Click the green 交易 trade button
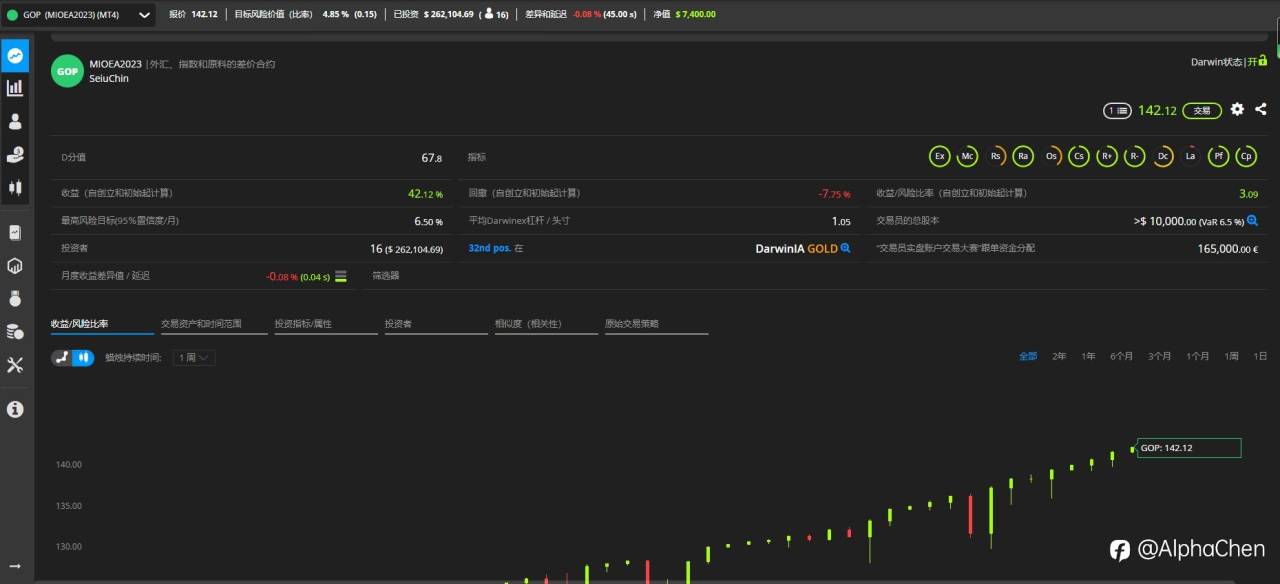Viewport: 1280px width, 584px height. [x=1203, y=110]
